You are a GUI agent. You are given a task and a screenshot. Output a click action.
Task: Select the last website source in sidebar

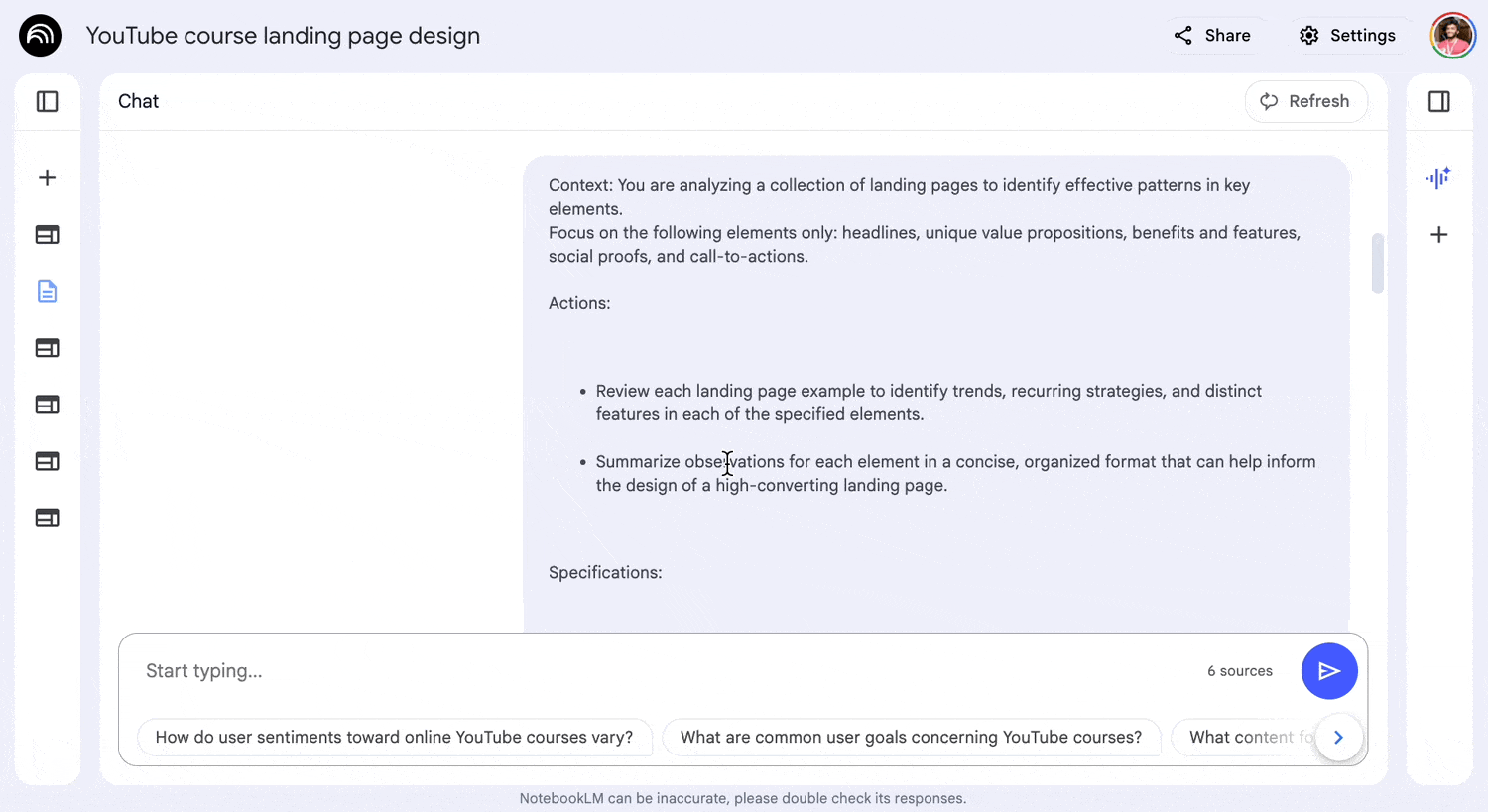[47, 518]
